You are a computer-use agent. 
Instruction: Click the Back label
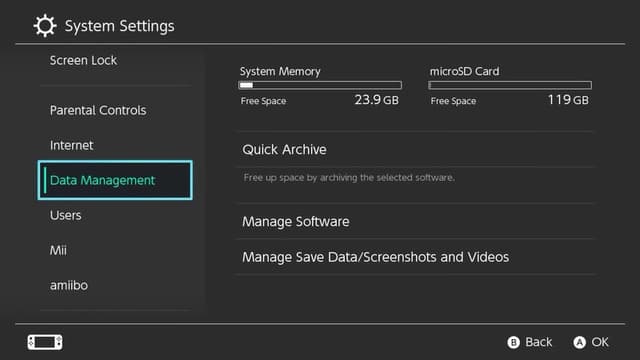click(538, 342)
